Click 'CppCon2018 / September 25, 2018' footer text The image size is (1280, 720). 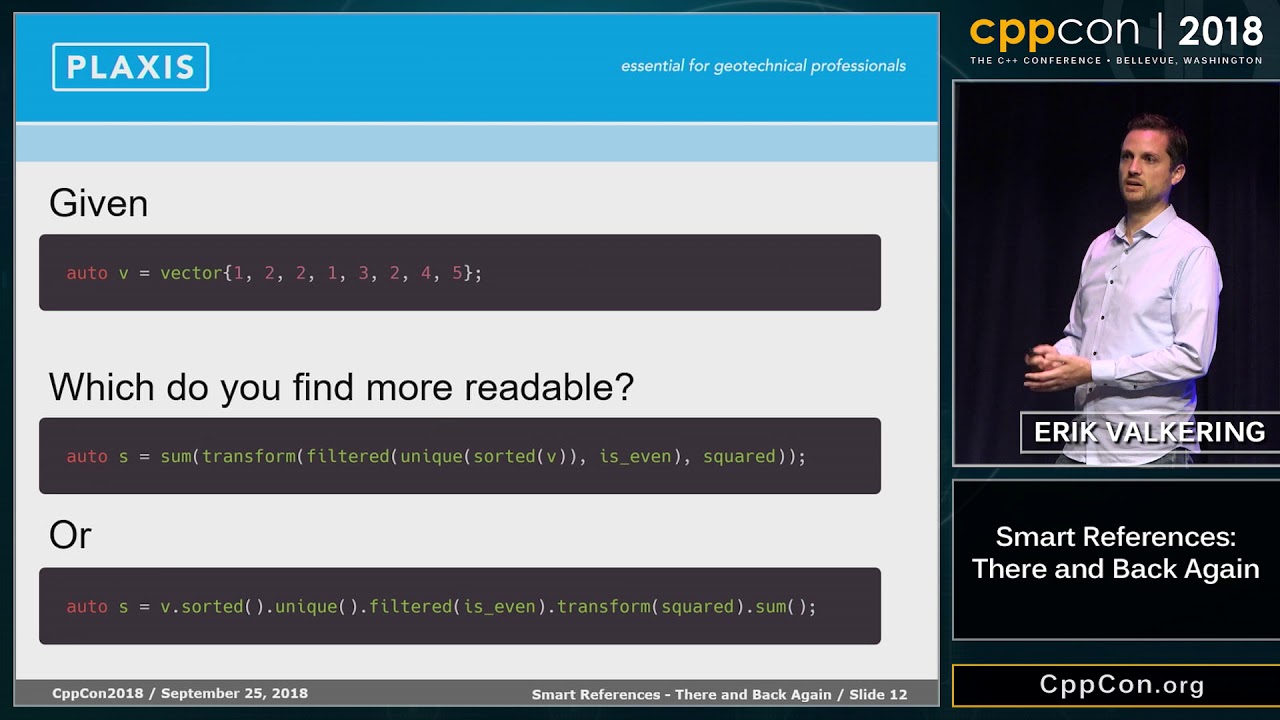pos(180,693)
